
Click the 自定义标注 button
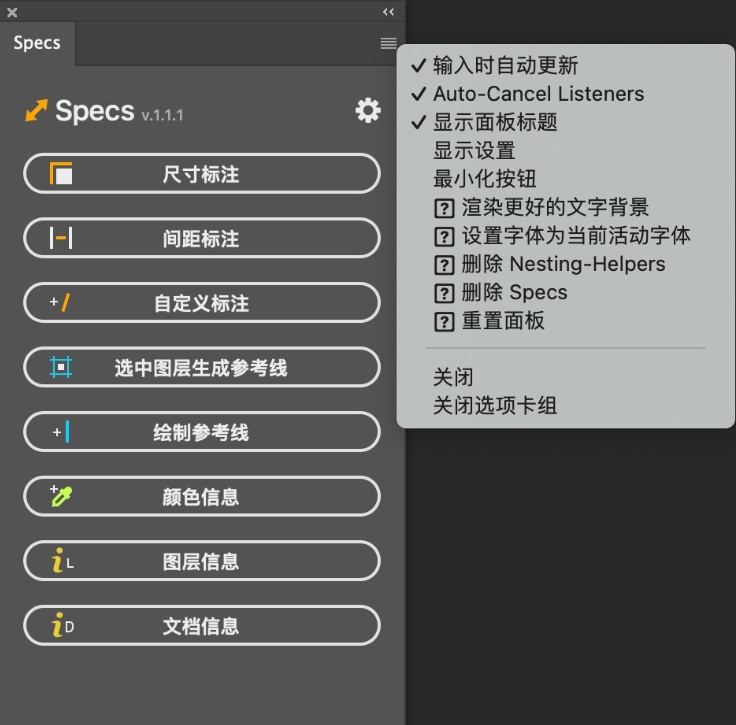[201, 303]
